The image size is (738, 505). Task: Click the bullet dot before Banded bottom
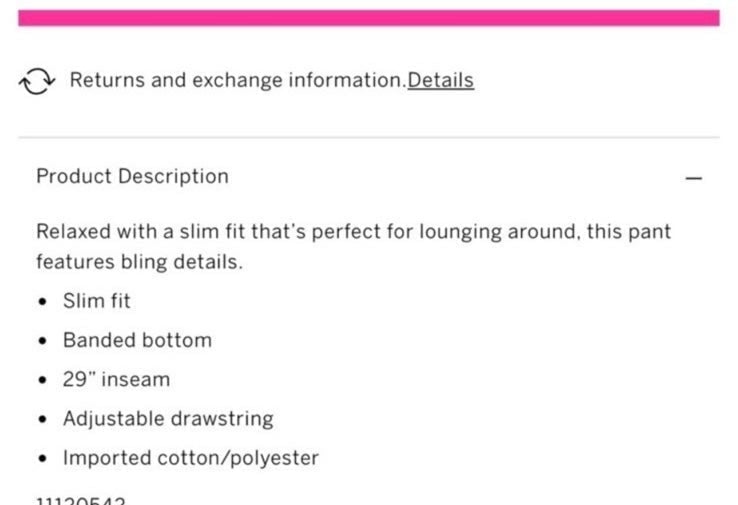[43, 340]
